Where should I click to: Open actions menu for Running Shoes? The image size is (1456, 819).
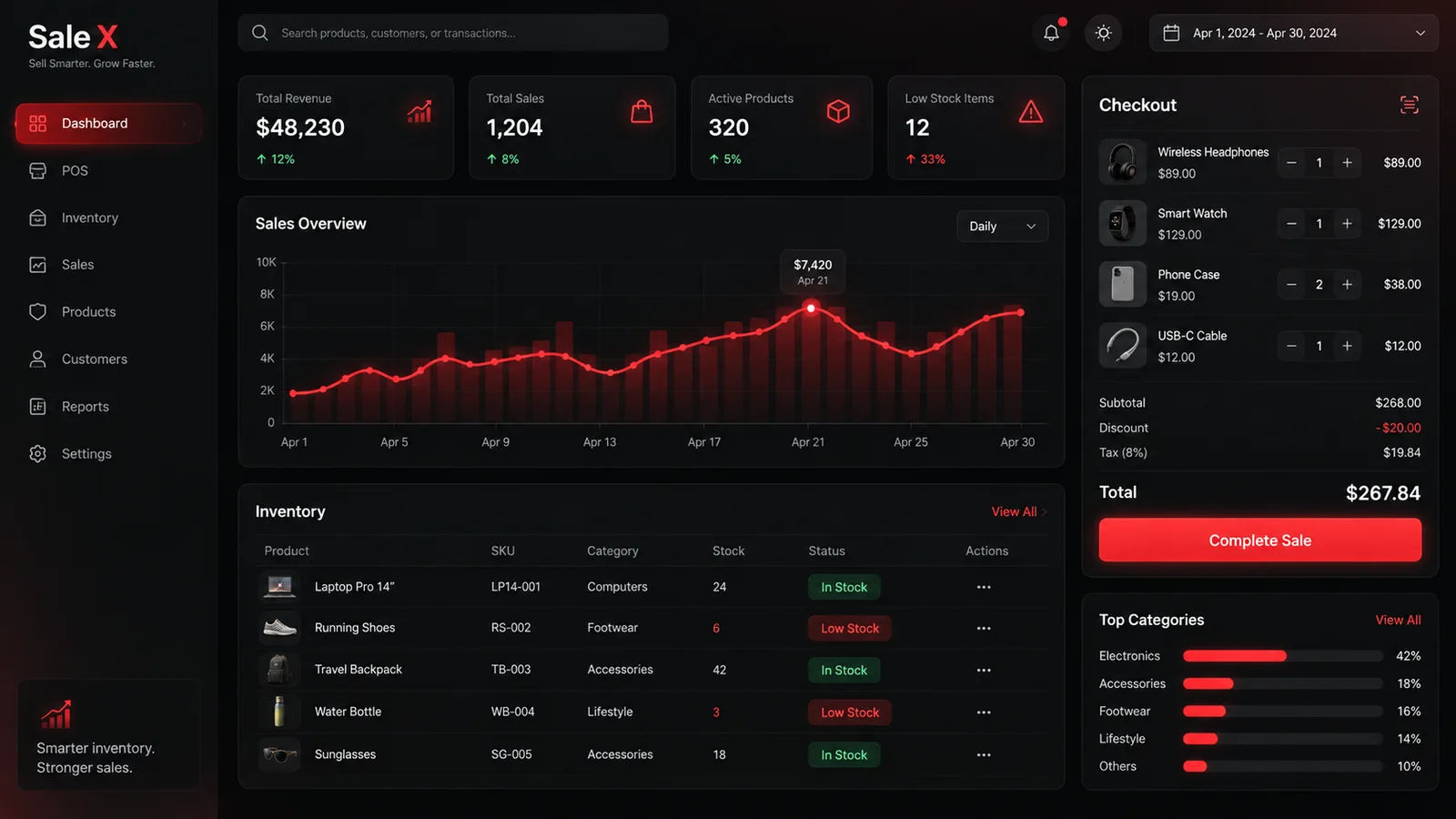tap(984, 629)
